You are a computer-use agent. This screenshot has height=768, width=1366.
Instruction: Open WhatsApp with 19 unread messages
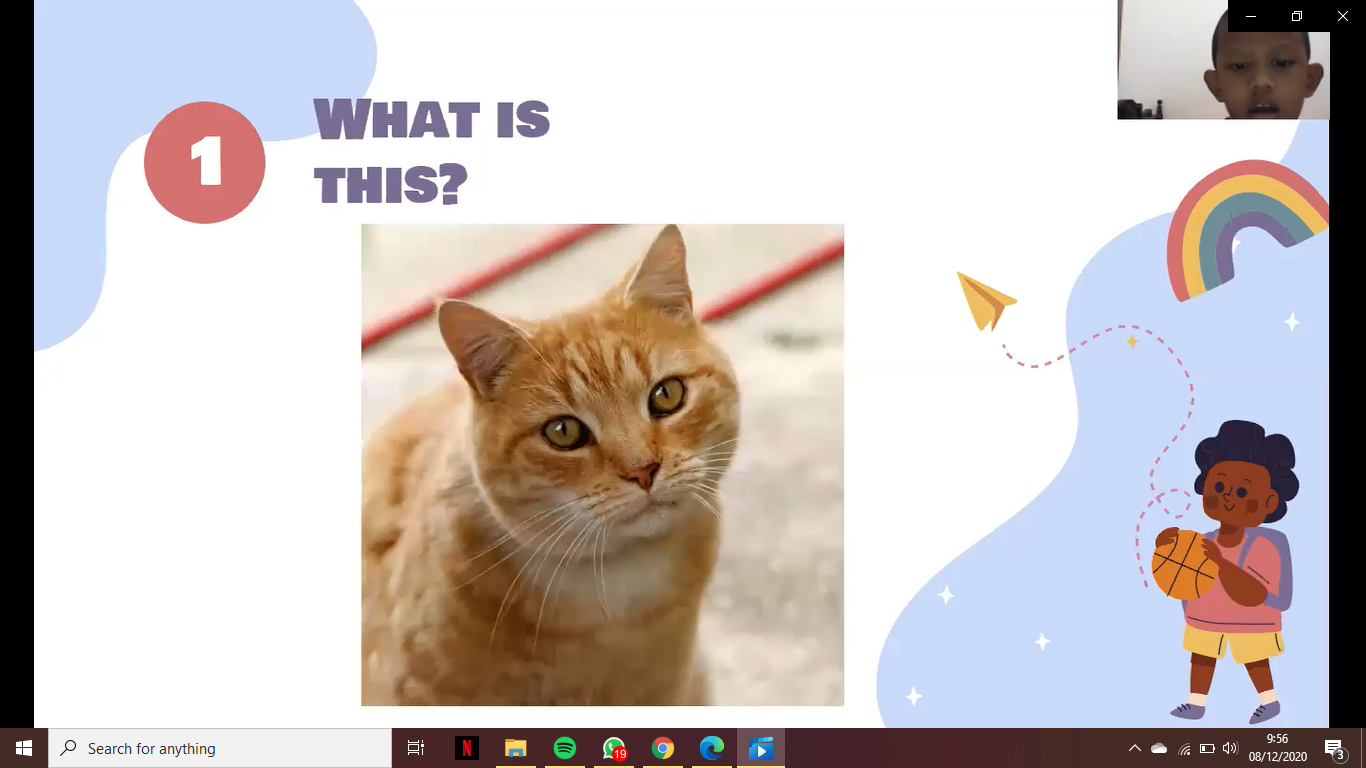tap(613, 748)
